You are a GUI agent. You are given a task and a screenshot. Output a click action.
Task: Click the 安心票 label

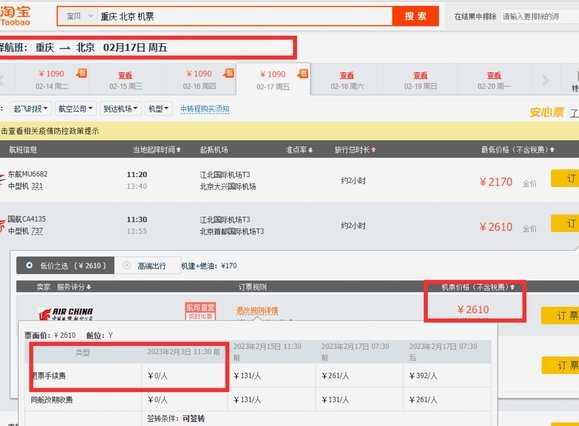(x=547, y=112)
